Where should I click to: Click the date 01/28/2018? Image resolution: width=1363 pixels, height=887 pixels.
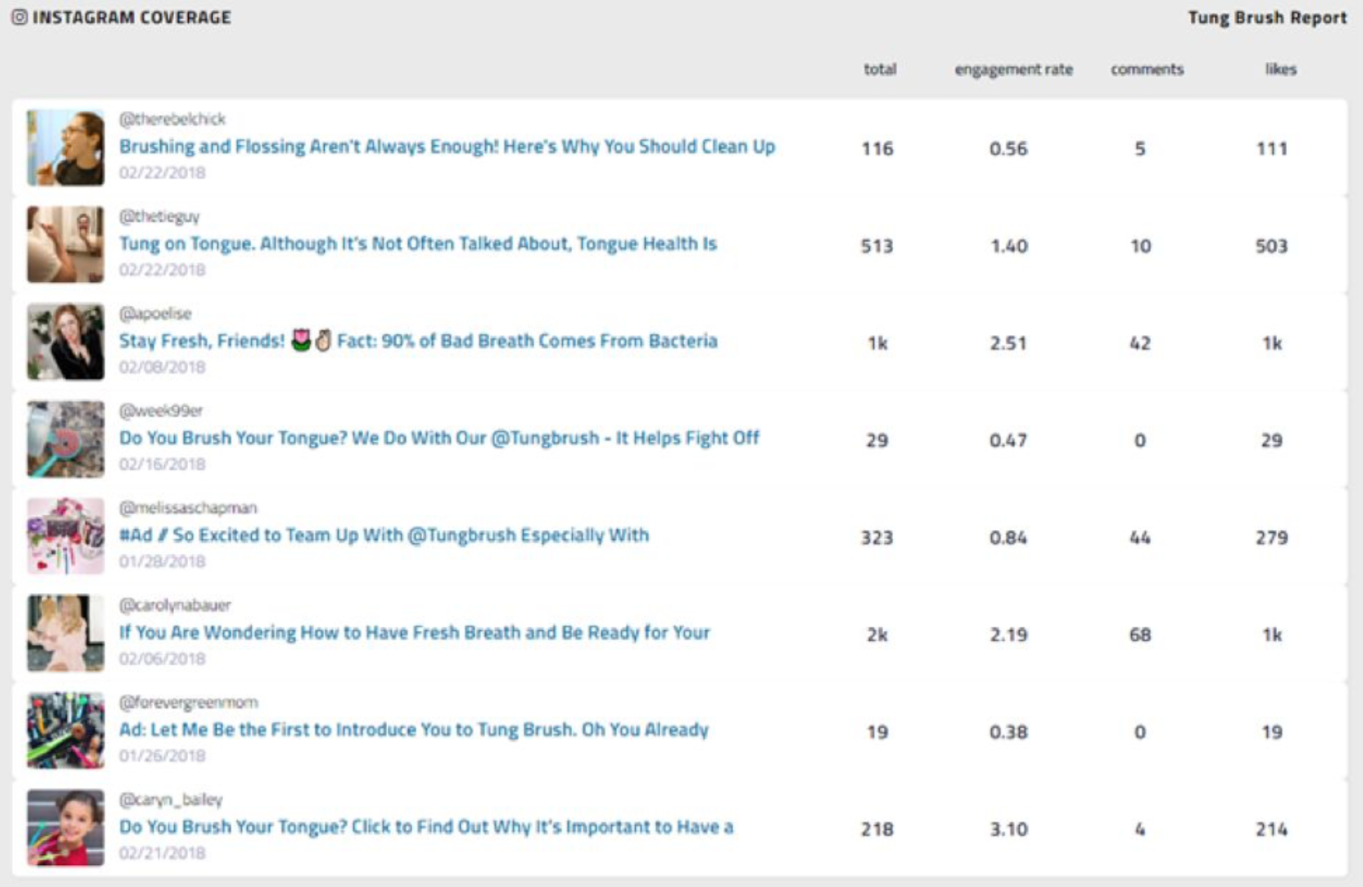point(162,561)
